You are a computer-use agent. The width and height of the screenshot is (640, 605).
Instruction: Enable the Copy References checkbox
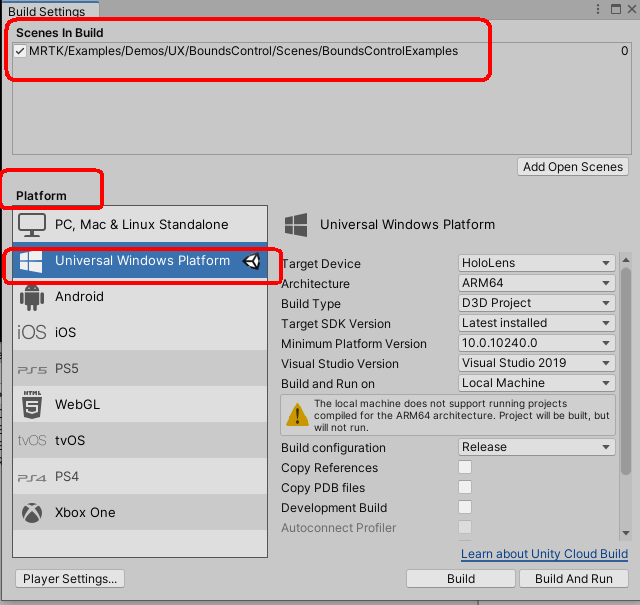(465, 467)
